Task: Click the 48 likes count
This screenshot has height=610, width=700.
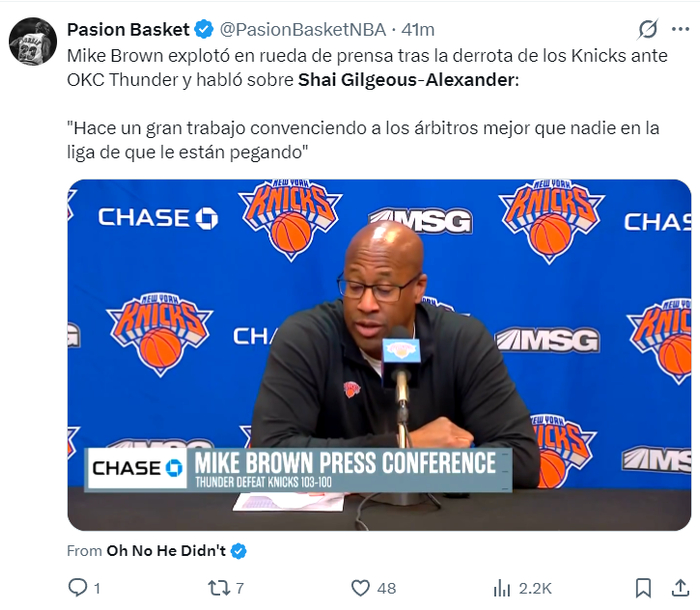Action: pyautogui.click(x=387, y=588)
